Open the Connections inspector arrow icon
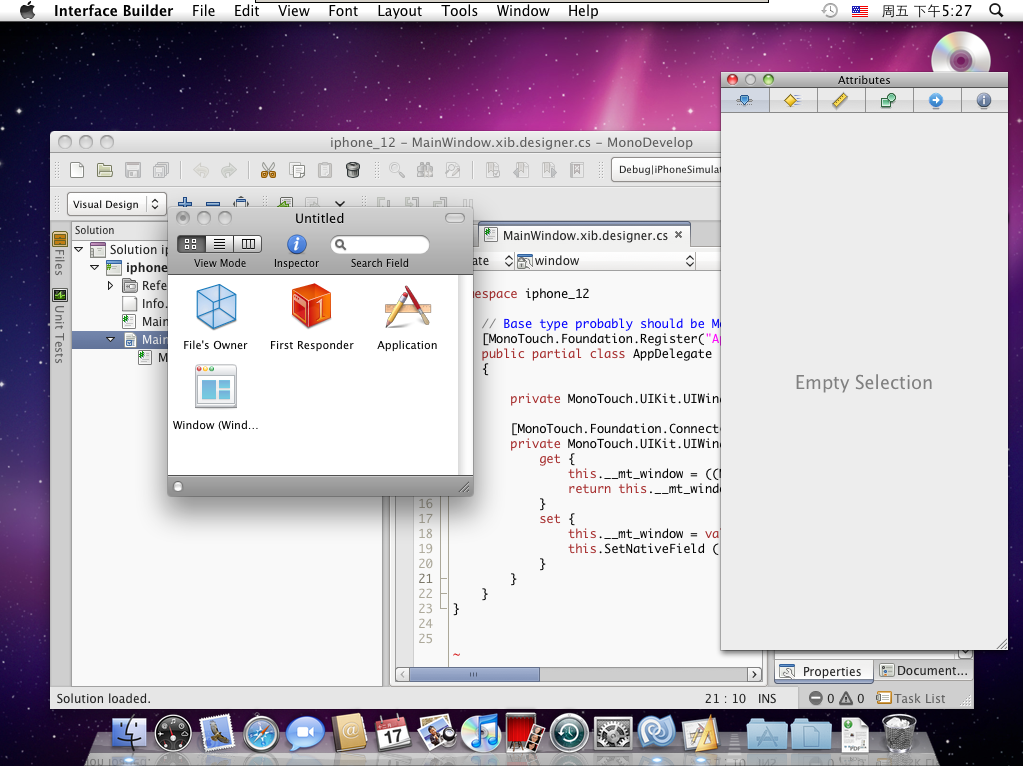Screen dimensions: 1023x766 coord(936,100)
